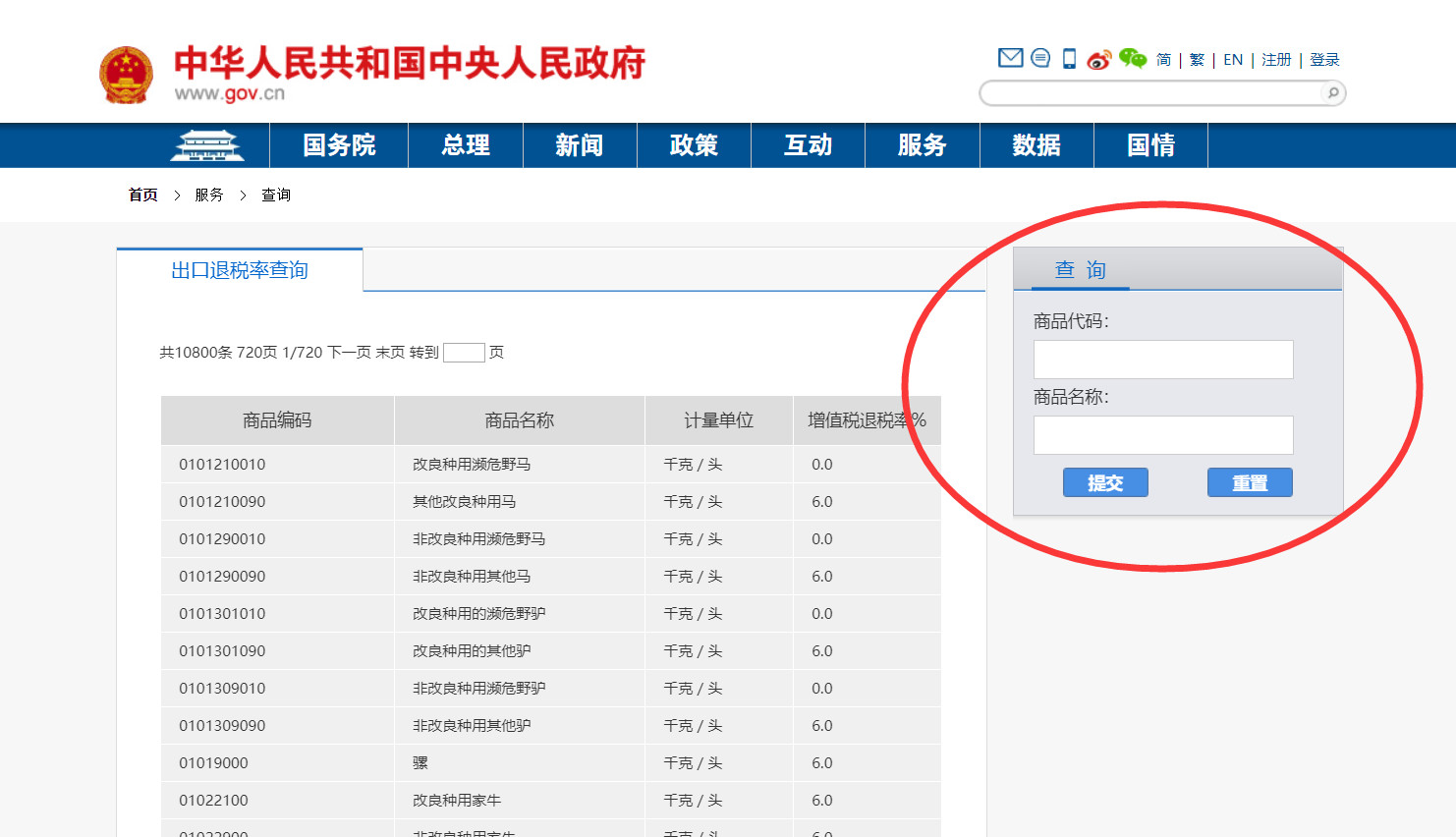1456x837 pixels.
Task: Select the 出口退税率查询 tab
Action: coord(239,271)
